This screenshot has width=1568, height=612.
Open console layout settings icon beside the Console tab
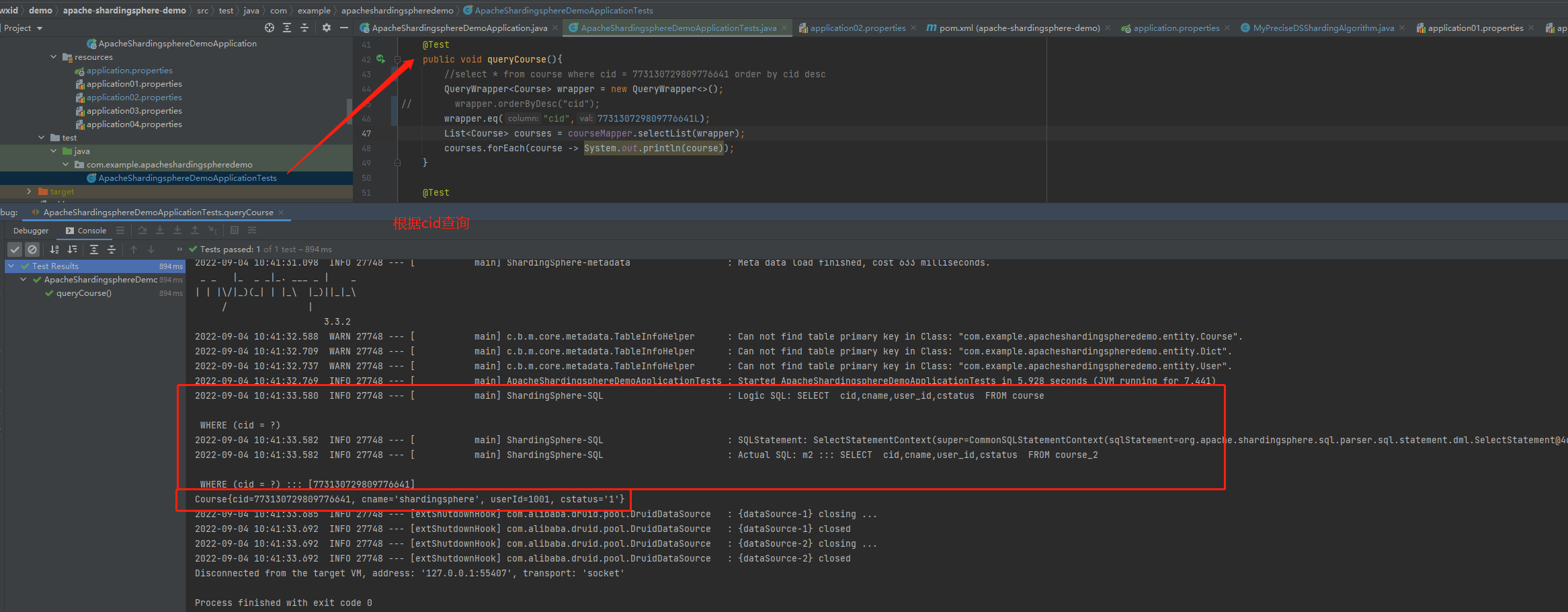(120, 230)
